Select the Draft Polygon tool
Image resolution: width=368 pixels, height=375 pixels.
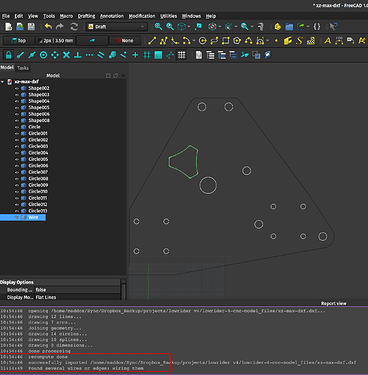coord(237,41)
